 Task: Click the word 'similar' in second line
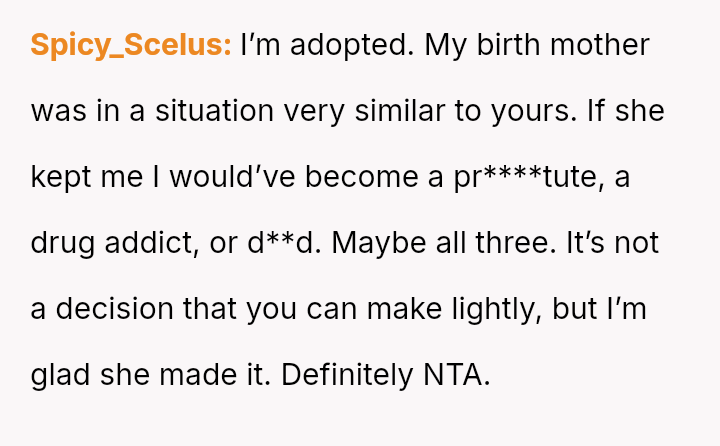(396, 111)
